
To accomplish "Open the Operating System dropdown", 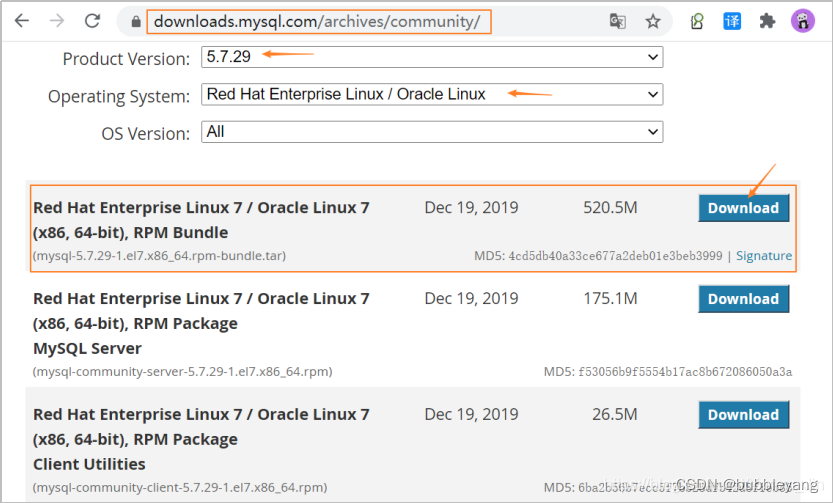I will click(432, 94).
